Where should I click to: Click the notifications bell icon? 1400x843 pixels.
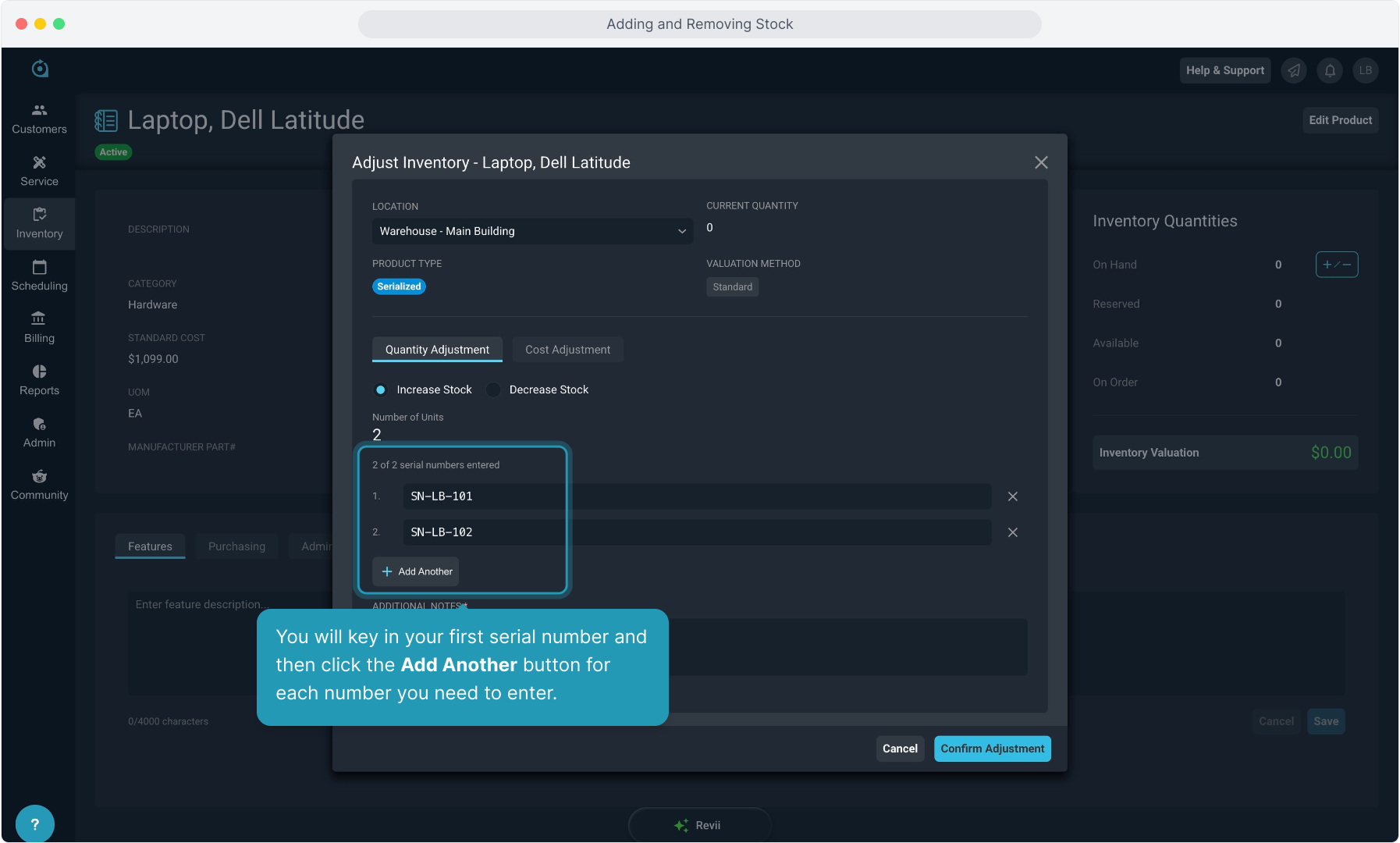[x=1330, y=70]
